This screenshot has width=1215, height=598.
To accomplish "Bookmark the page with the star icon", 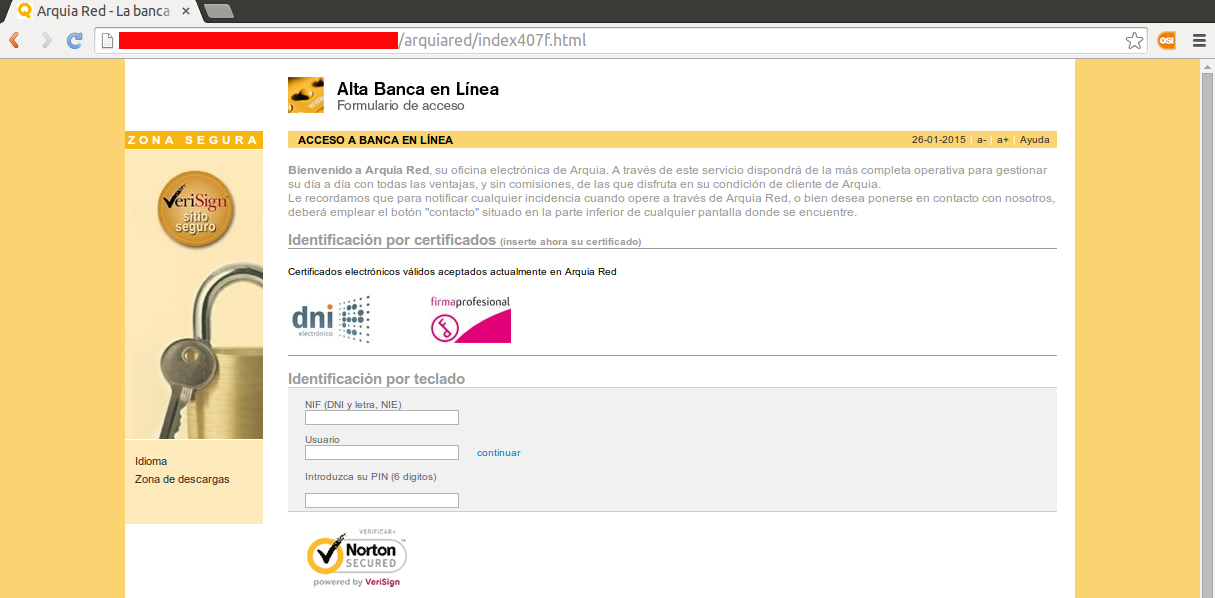I will point(1134,41).
